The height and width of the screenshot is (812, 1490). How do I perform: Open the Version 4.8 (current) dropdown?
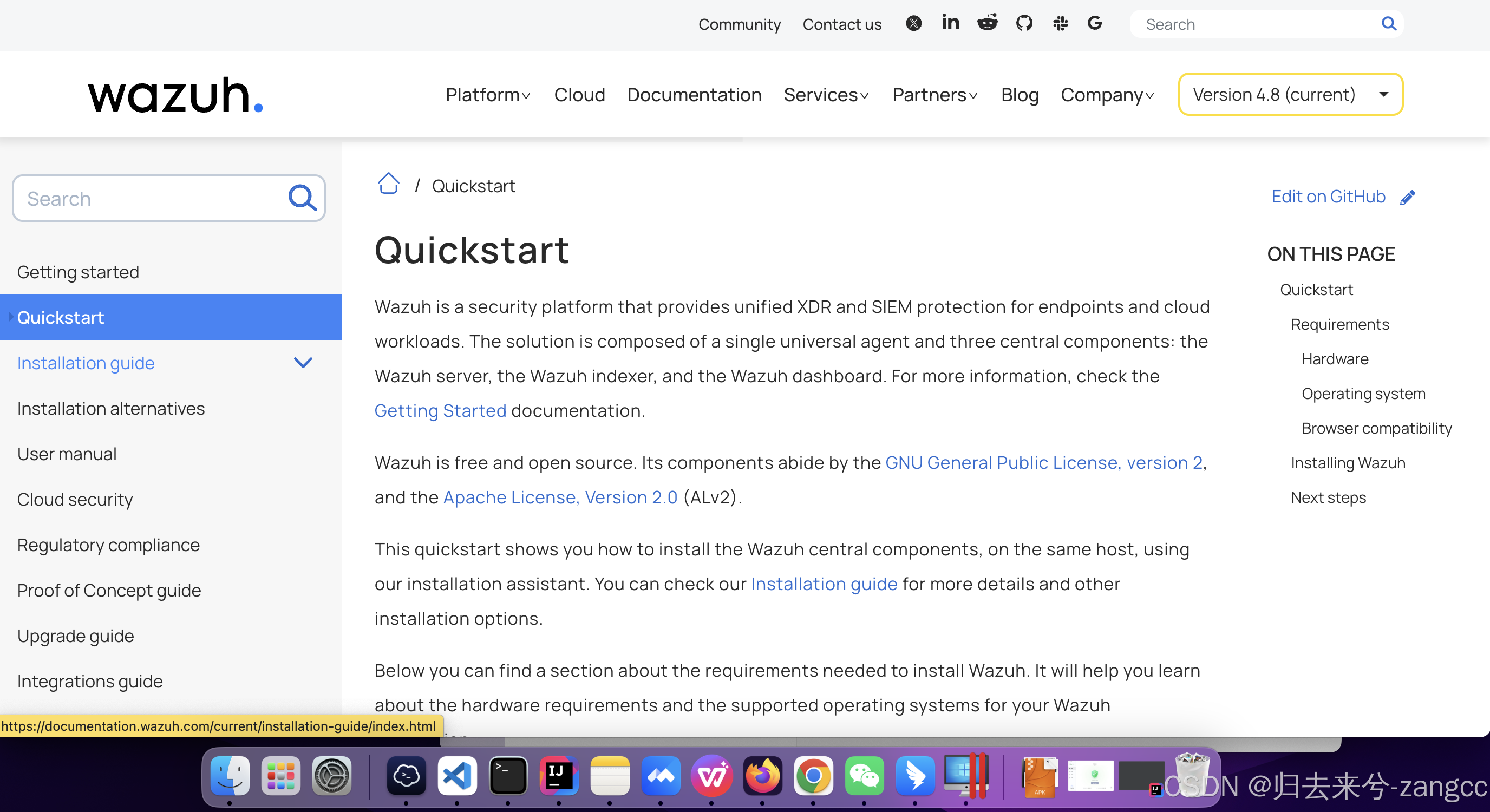(x=1290, y=94)
